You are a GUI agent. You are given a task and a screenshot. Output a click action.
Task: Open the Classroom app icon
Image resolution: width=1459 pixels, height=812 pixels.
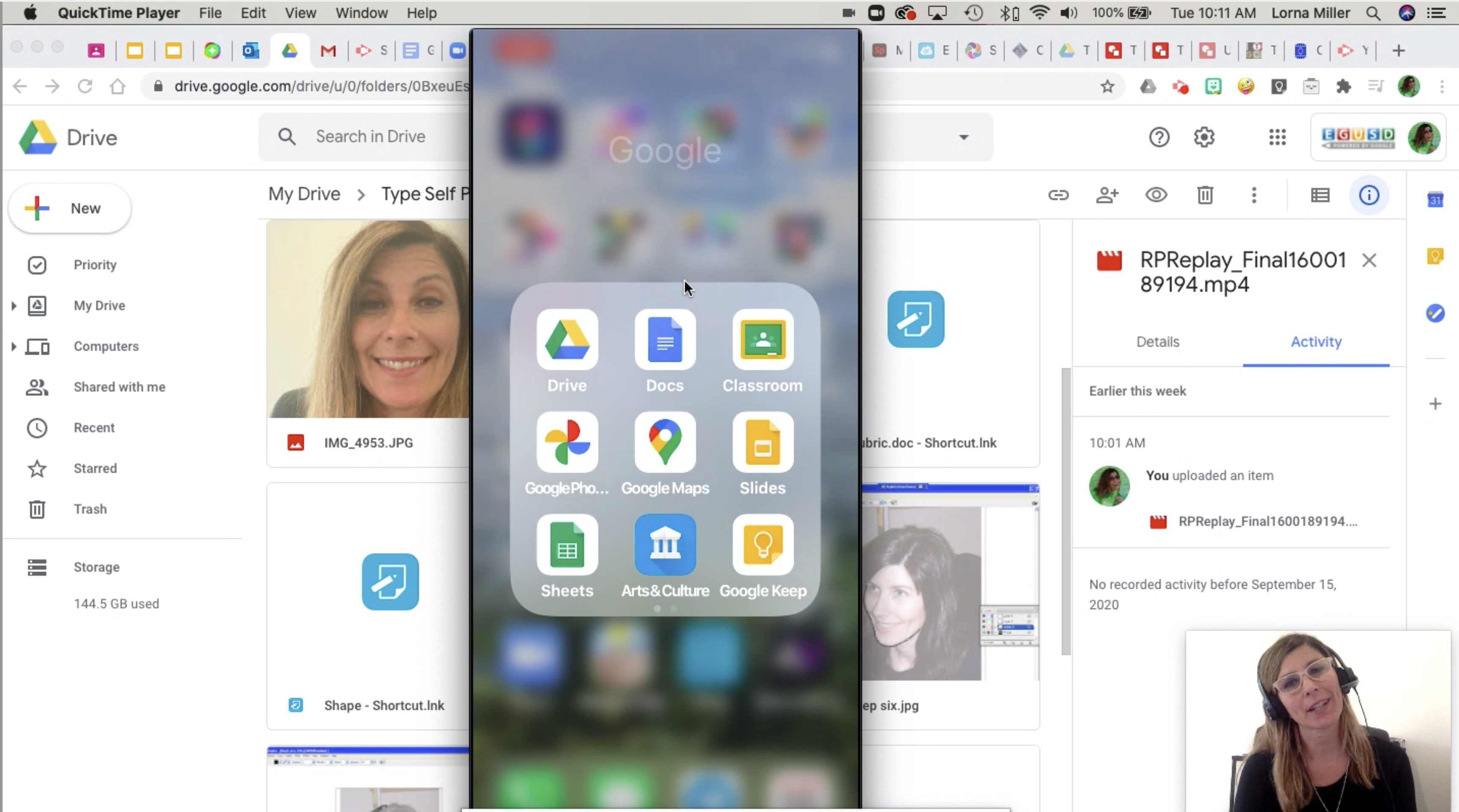click(763, 340)
